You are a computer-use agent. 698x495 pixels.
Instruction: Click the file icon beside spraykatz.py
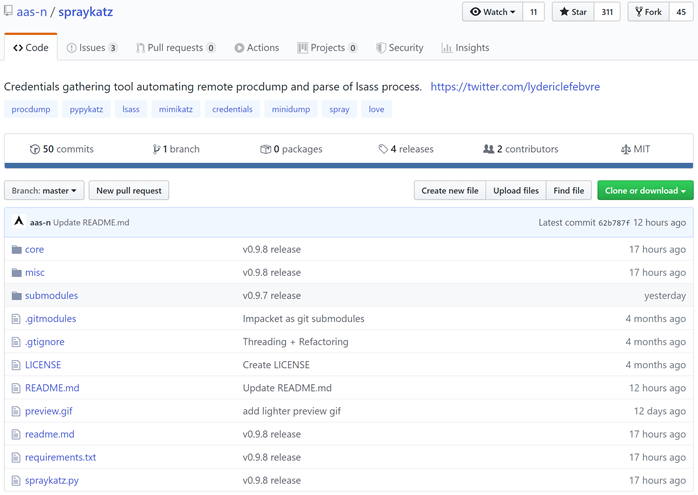(16, 481)
